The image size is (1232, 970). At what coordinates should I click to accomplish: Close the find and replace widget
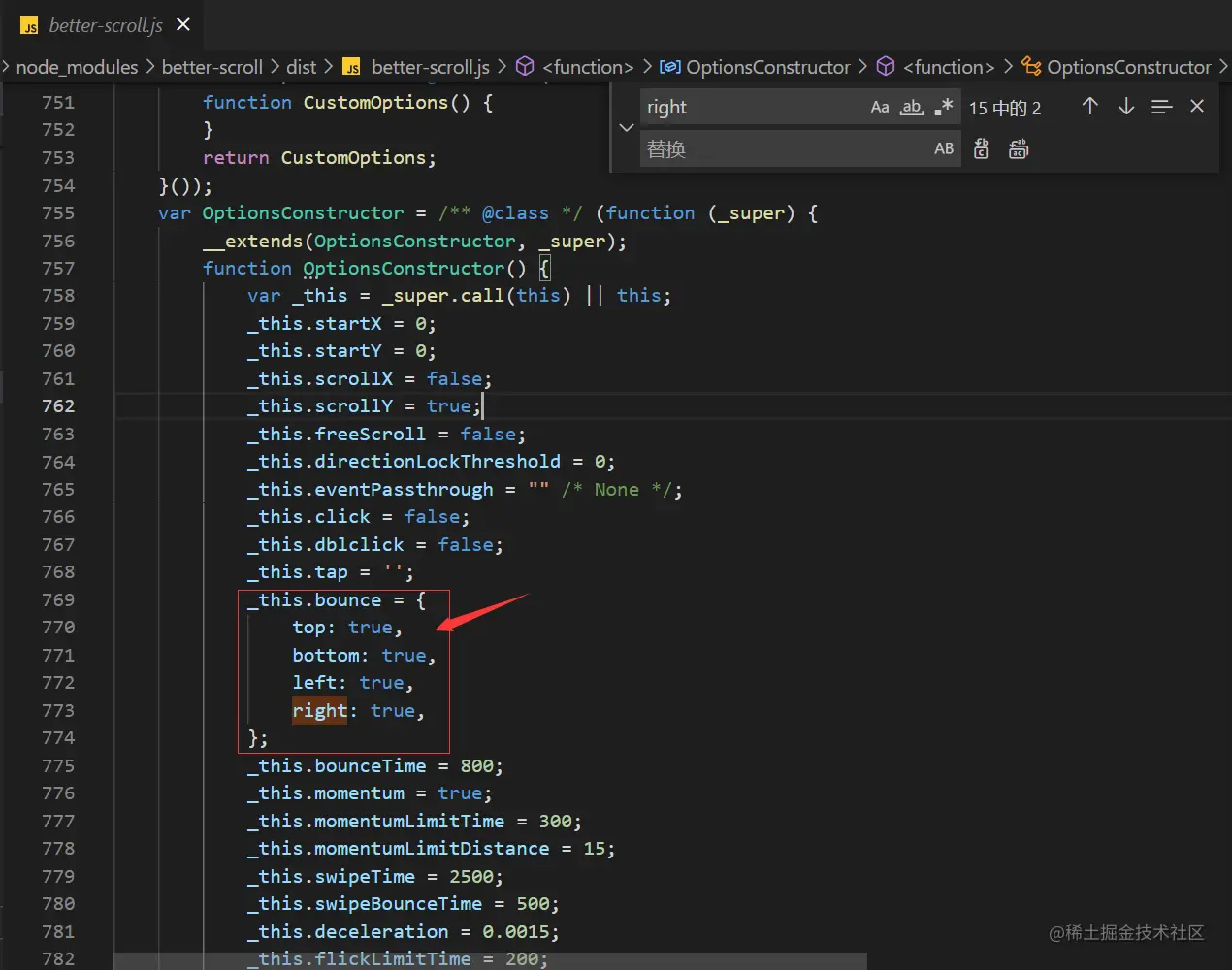click(x=1197, y=107)
